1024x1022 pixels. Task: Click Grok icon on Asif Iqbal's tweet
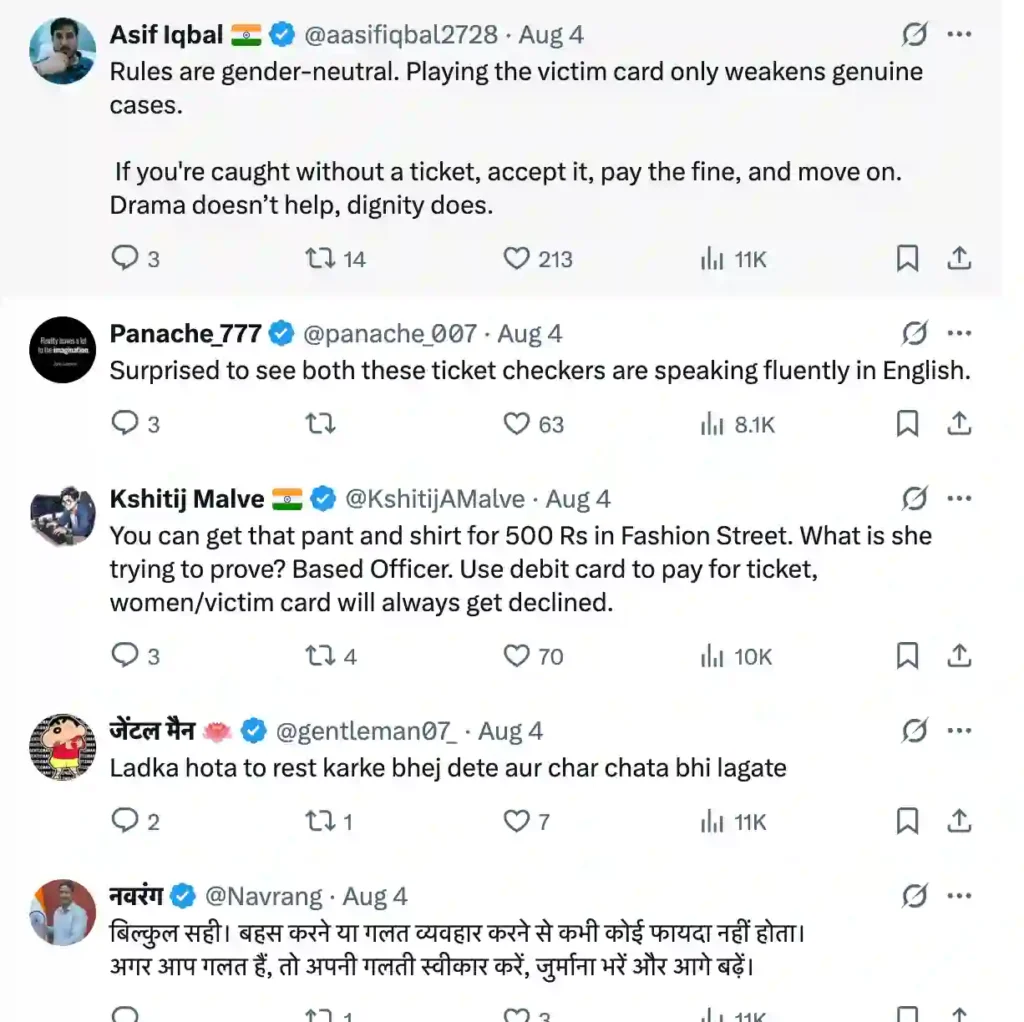pyautogui.click(x=914, y=35)
